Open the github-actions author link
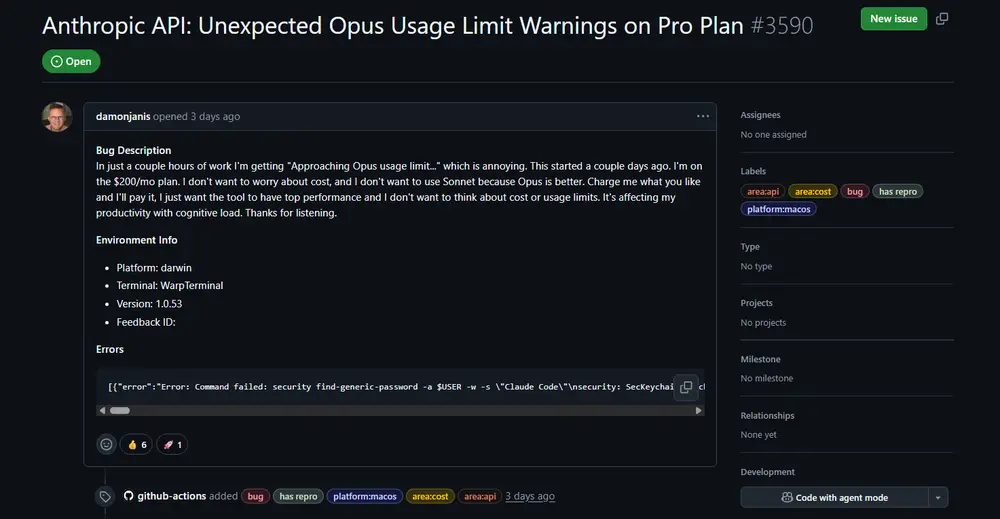The width and height of the screenshot is (1000, 519). (x=172, y=496)
